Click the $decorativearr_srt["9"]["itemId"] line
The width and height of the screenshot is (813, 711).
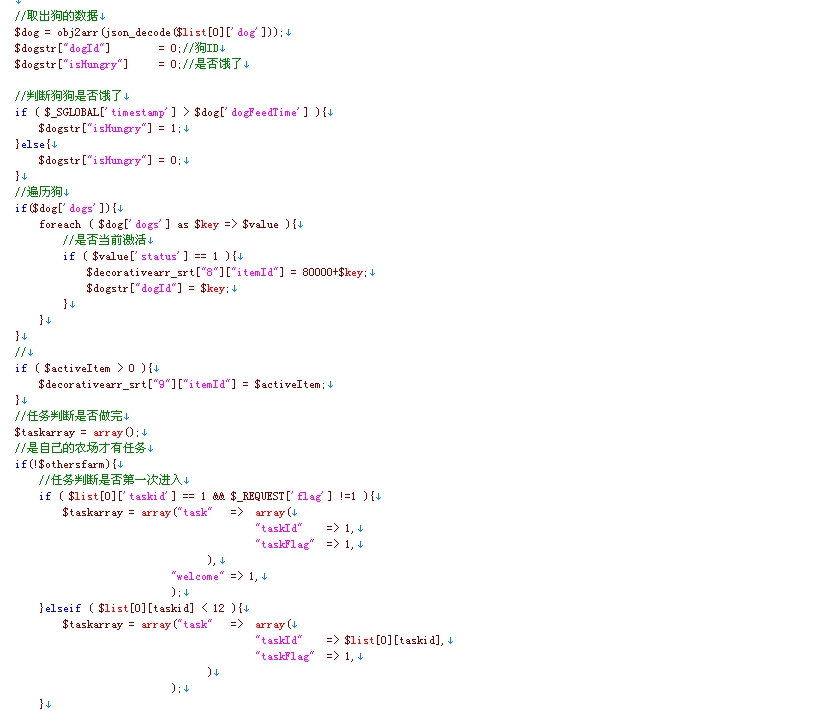[x=186, y=384]
